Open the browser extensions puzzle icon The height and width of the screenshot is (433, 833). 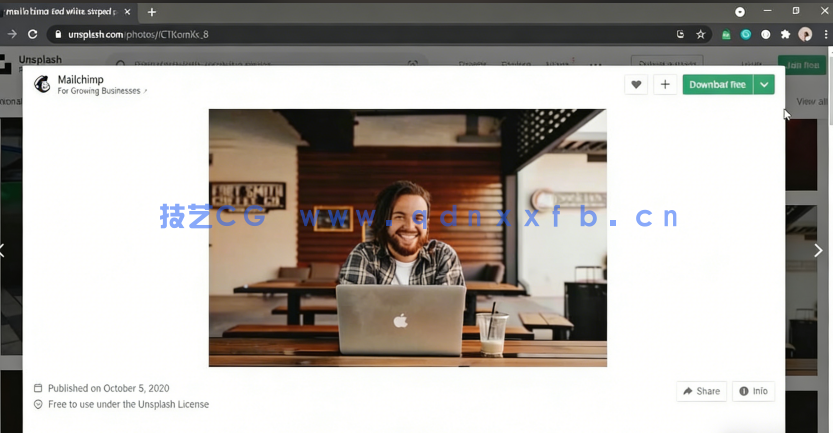pos(785,34)
